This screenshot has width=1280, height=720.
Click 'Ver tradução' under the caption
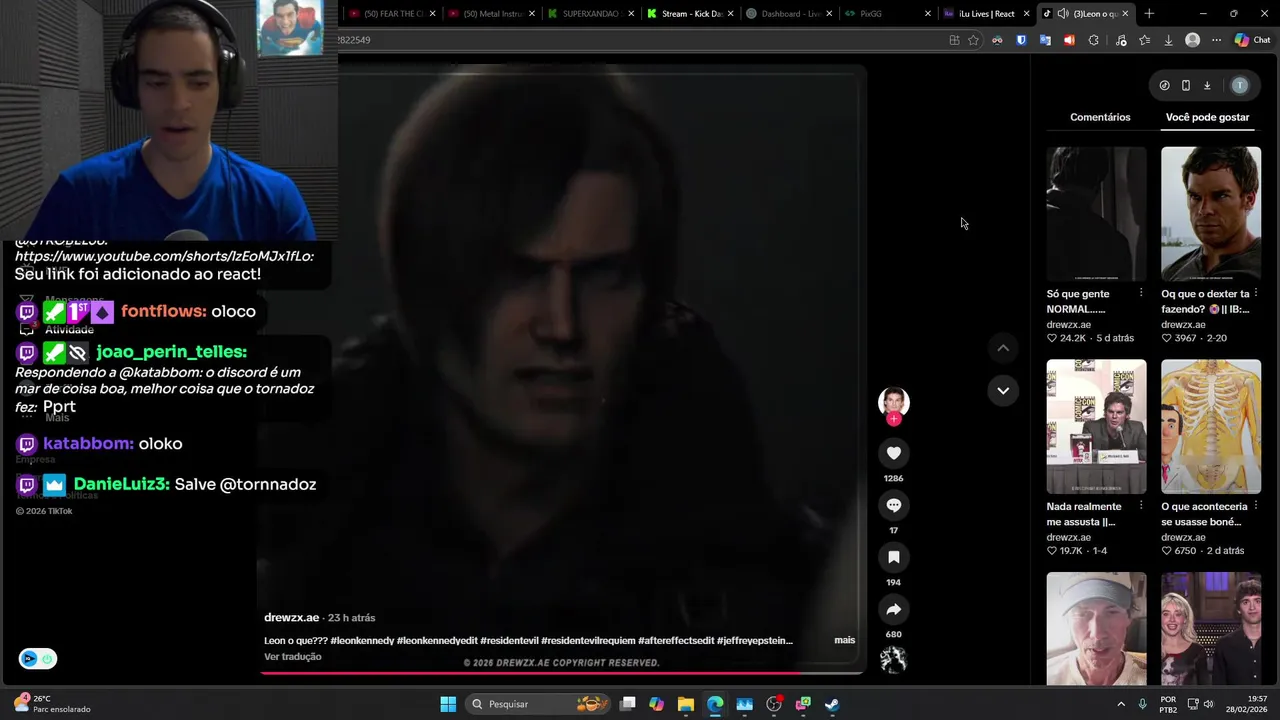[292, 657]
